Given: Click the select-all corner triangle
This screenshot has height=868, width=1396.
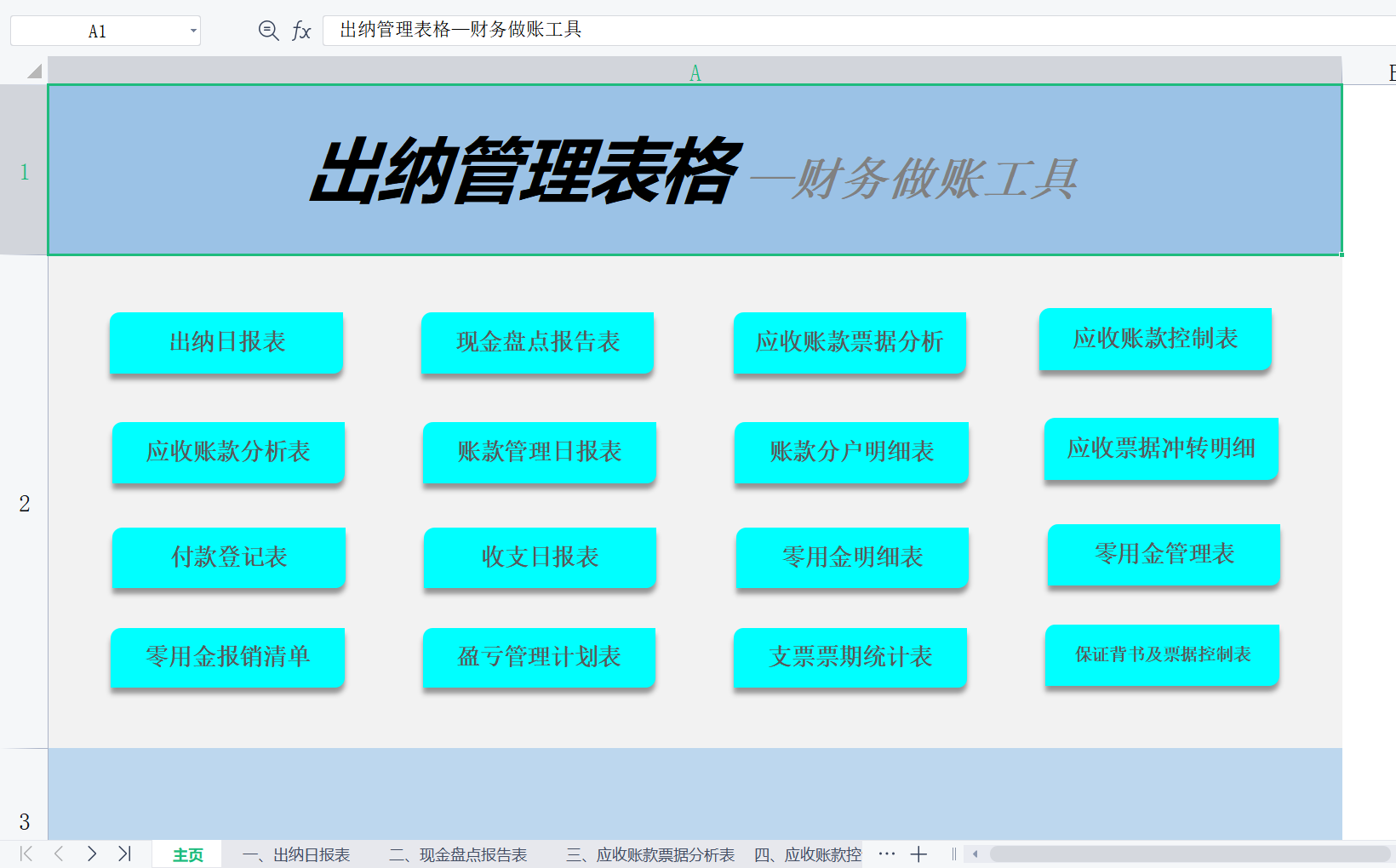Looking at the screenshot, I should (x=34, y=71).
